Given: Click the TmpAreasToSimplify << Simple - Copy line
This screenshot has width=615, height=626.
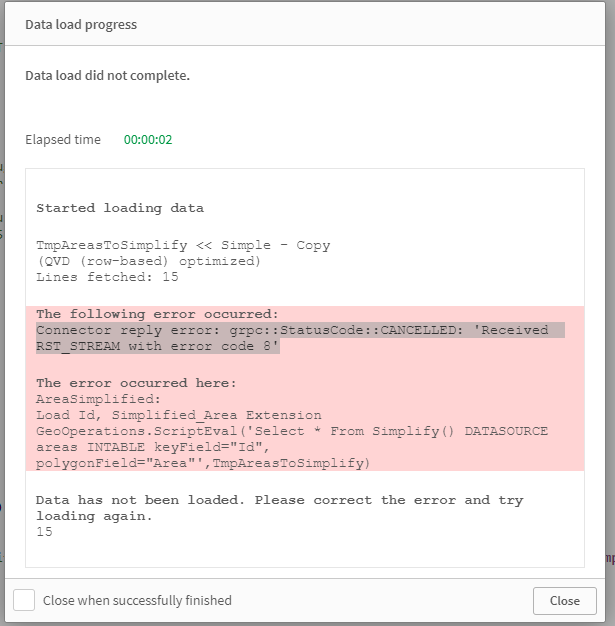Looking at the screenshot, I should (183, 245).
